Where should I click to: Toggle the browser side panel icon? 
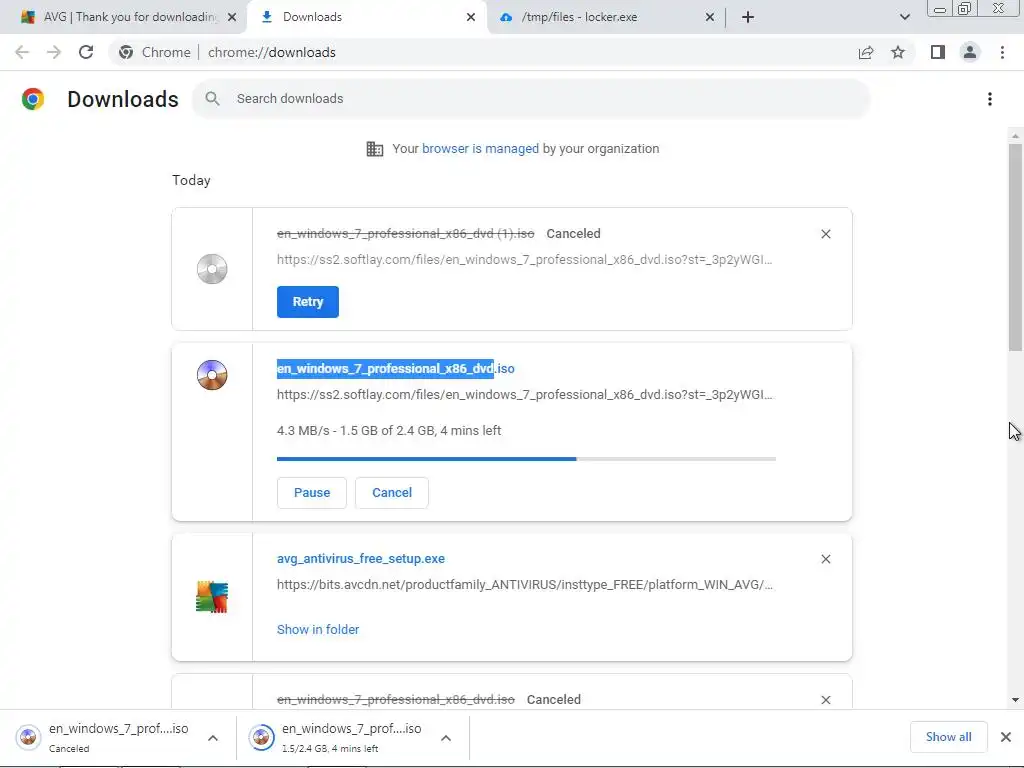point(937,52)
